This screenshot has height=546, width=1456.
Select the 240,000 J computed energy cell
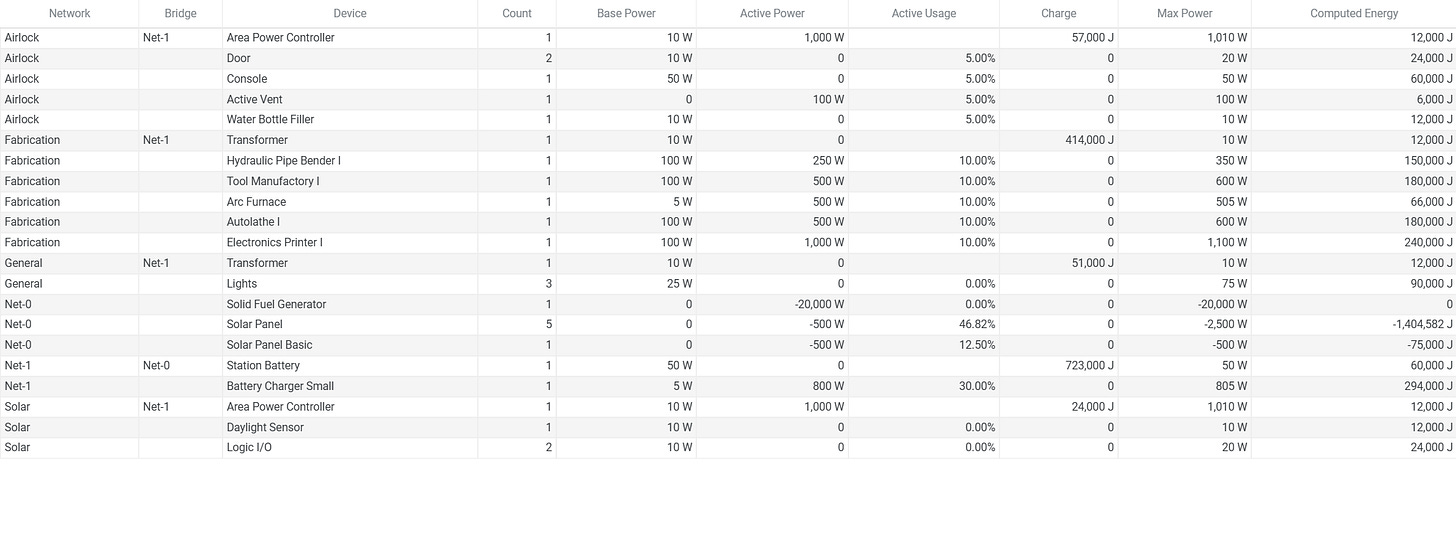click(1354, 243)
